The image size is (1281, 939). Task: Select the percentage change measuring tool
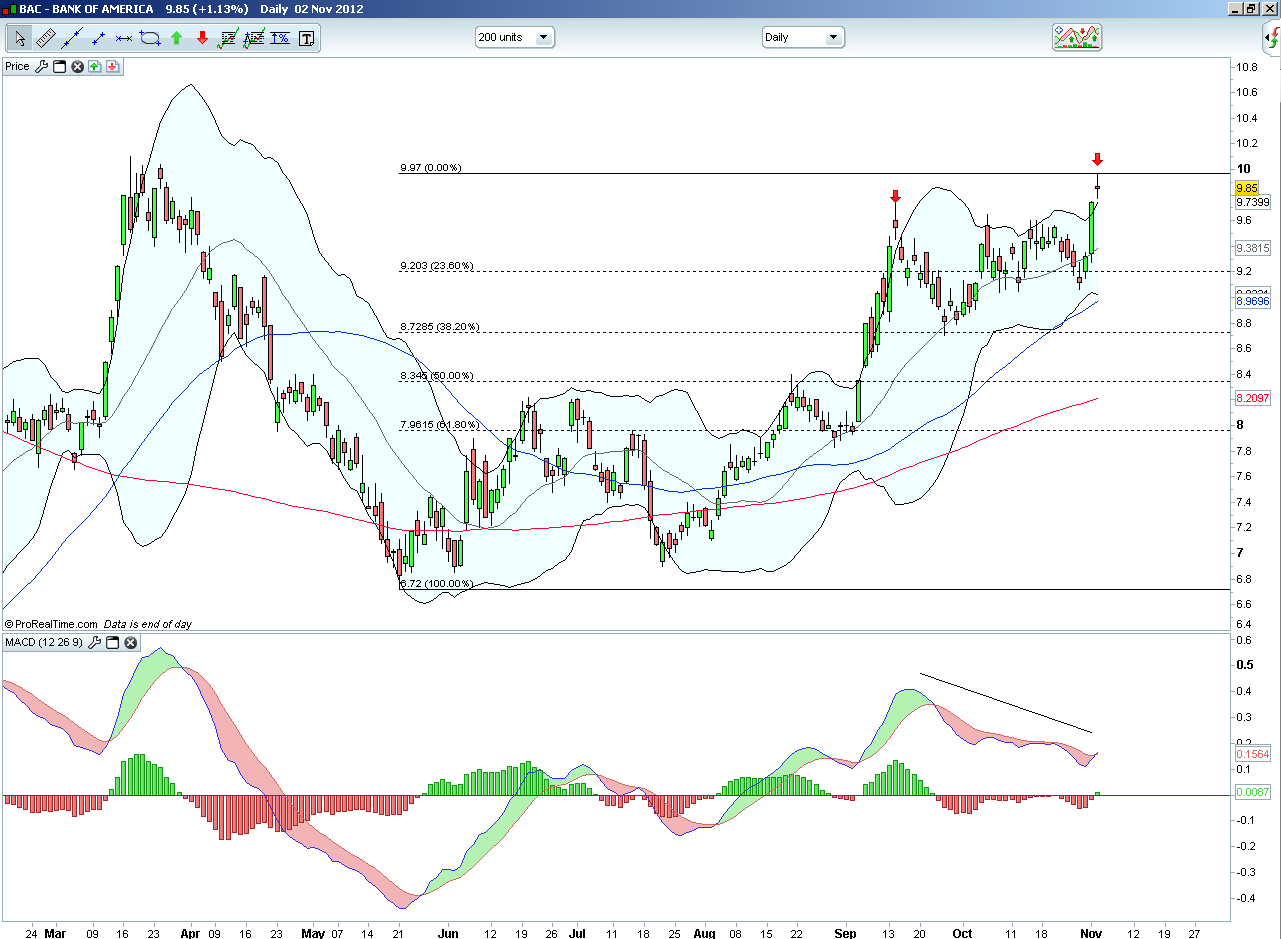click(280, 39)
